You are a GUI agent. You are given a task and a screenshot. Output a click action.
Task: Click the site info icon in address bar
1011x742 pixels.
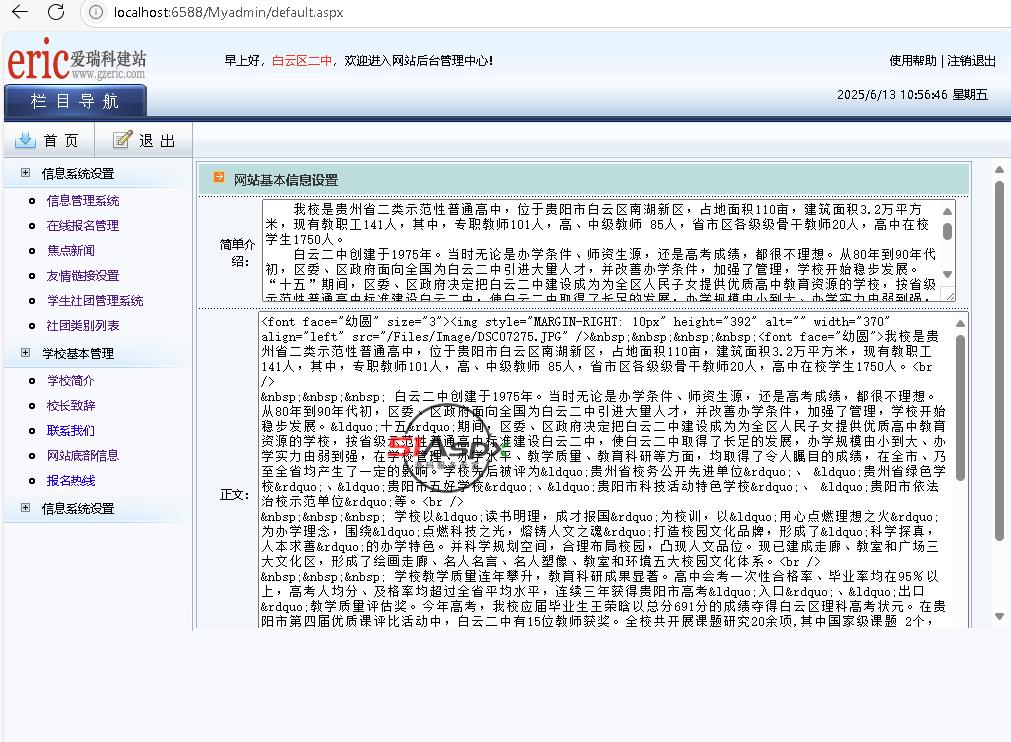point(96,12)
